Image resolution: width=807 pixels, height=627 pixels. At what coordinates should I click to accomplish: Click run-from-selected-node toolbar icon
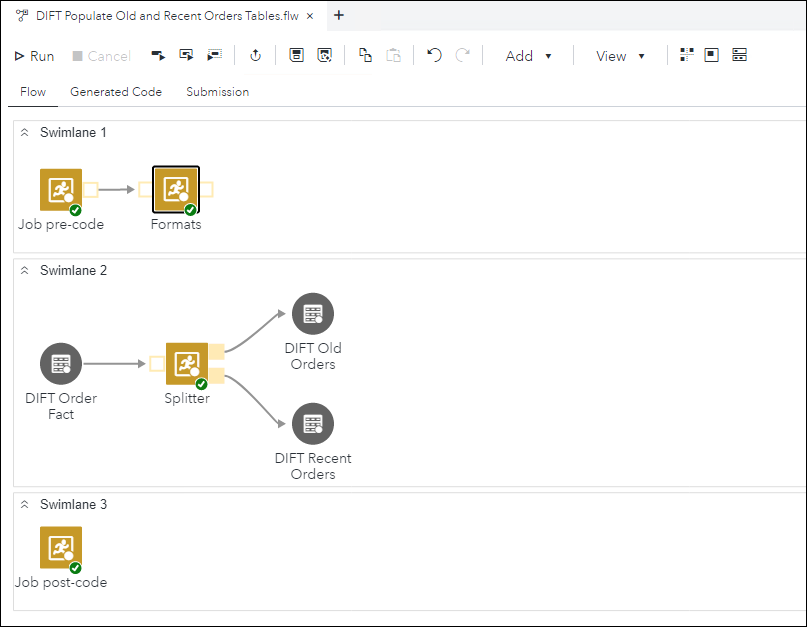[x=158, y=55]
